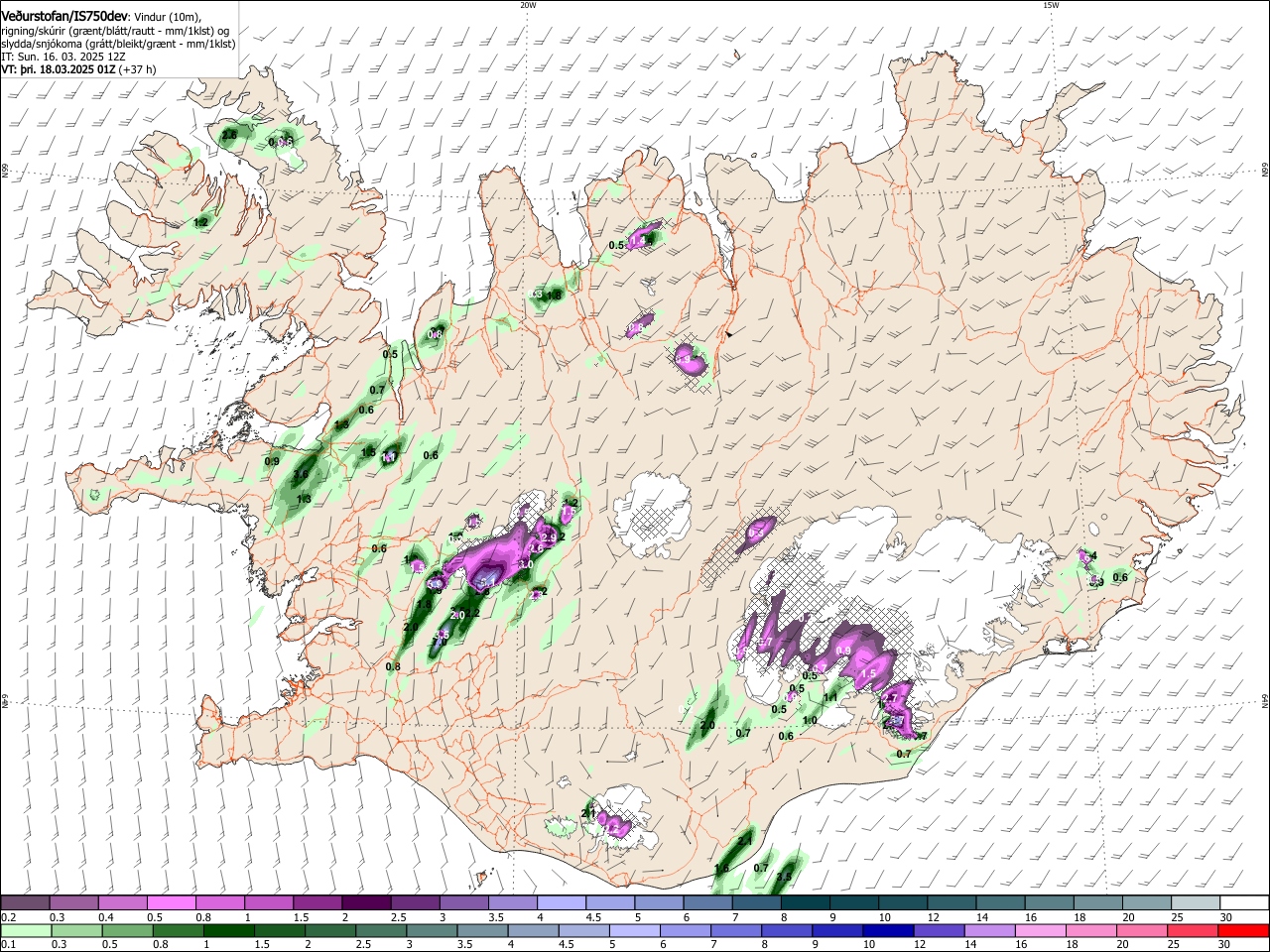Viewport: 1270px width, 952px height.
Task: Click the 'Veðurstofan/IS750dev' title text
Action: tap(63, 16)
